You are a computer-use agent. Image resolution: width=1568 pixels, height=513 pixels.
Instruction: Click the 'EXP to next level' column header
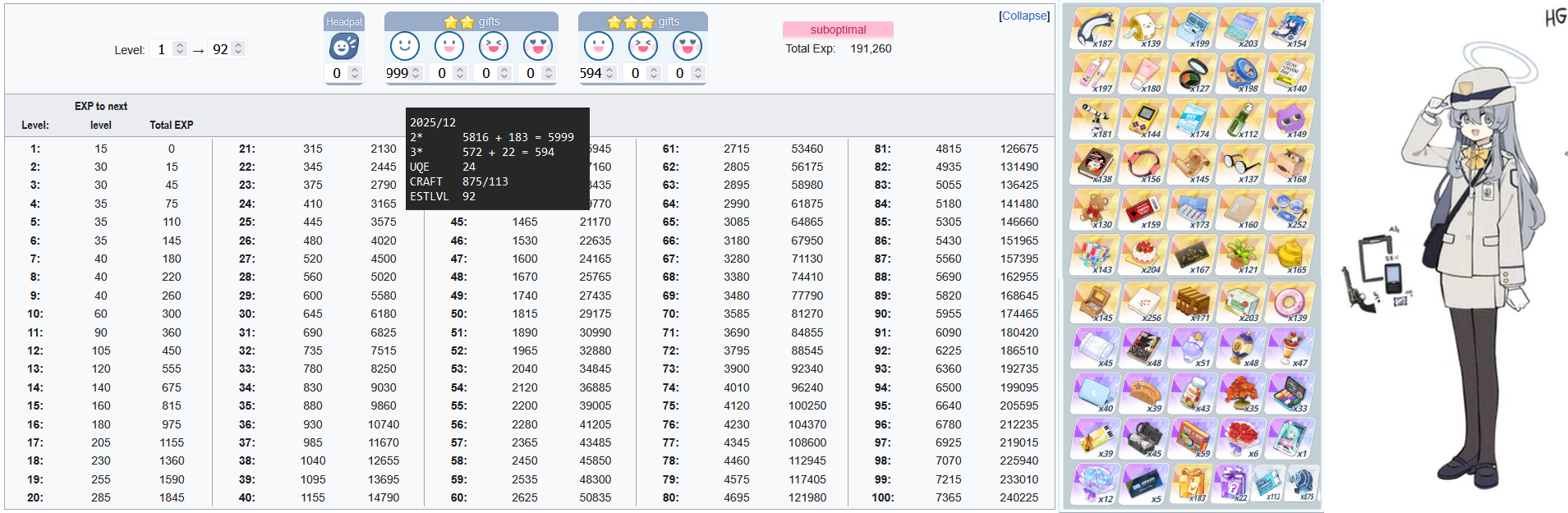(x=101, y=116)
